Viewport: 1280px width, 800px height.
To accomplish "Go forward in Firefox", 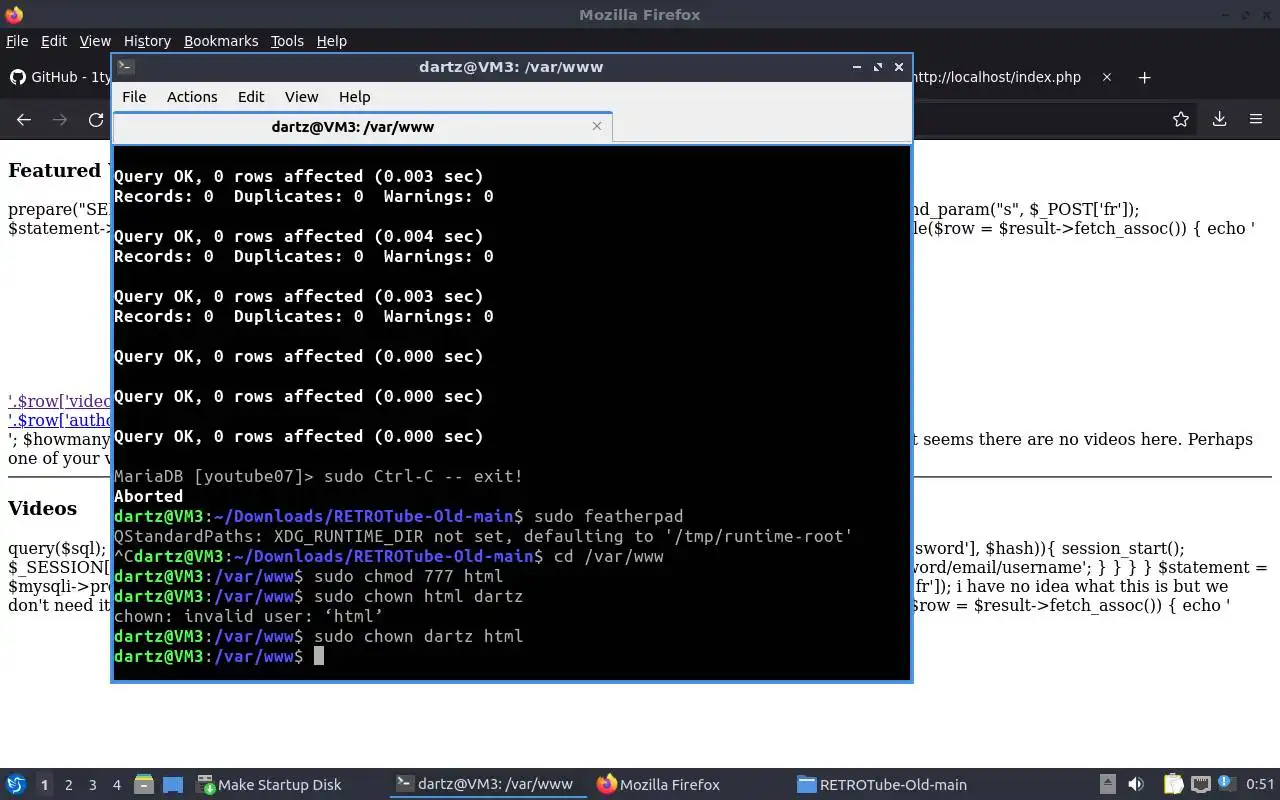I will click(60, 120).
